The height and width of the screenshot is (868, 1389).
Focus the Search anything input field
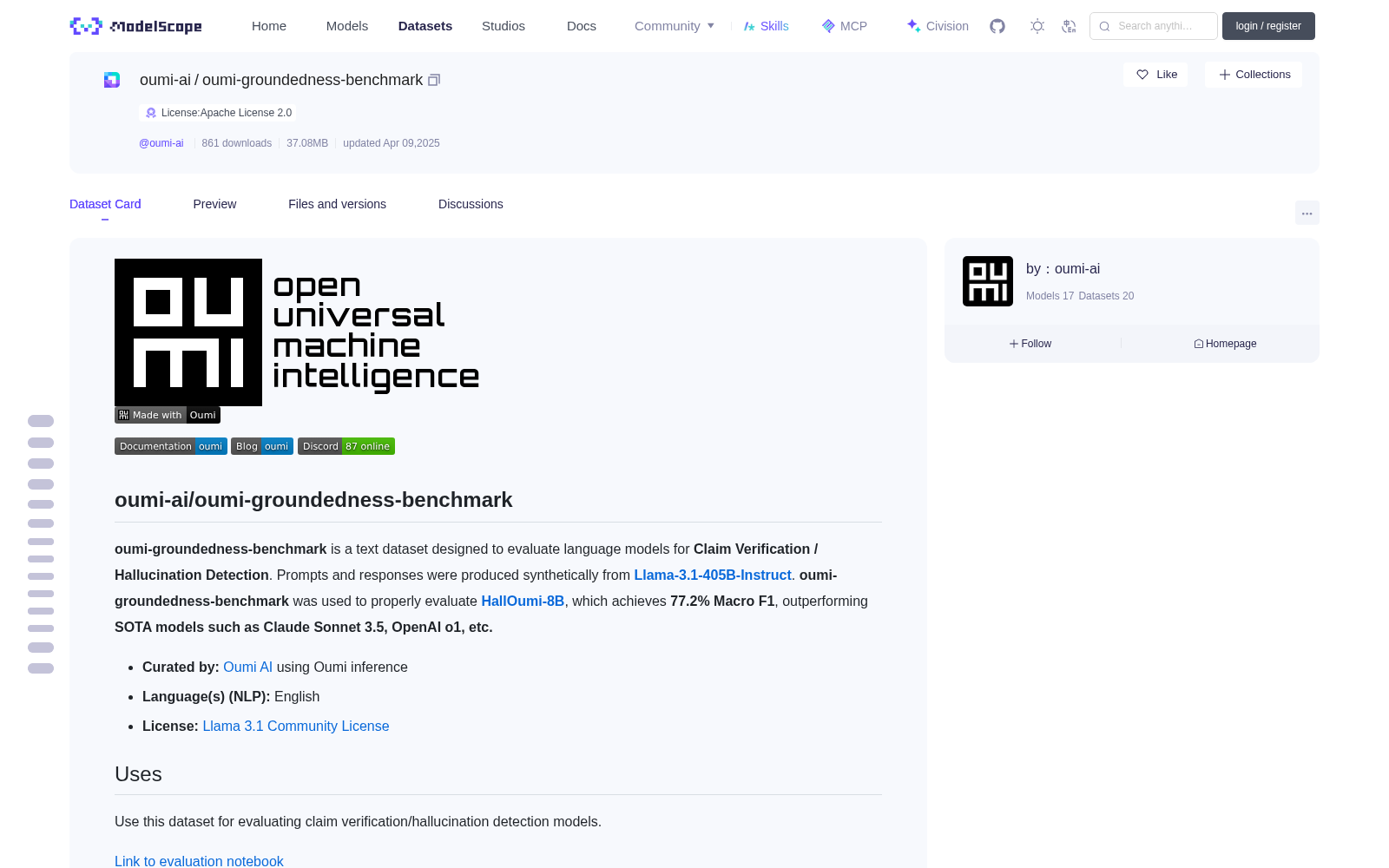coord(1154,26)
